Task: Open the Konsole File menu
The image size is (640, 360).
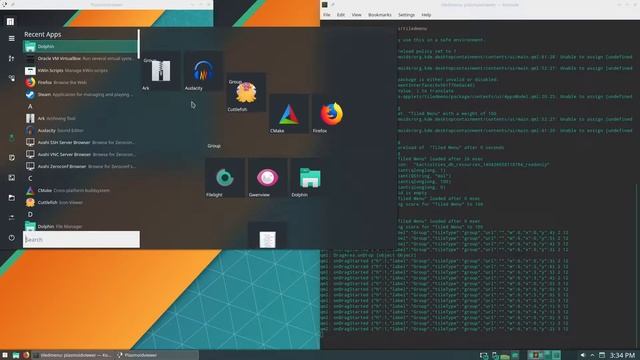Action: [327, 15]
